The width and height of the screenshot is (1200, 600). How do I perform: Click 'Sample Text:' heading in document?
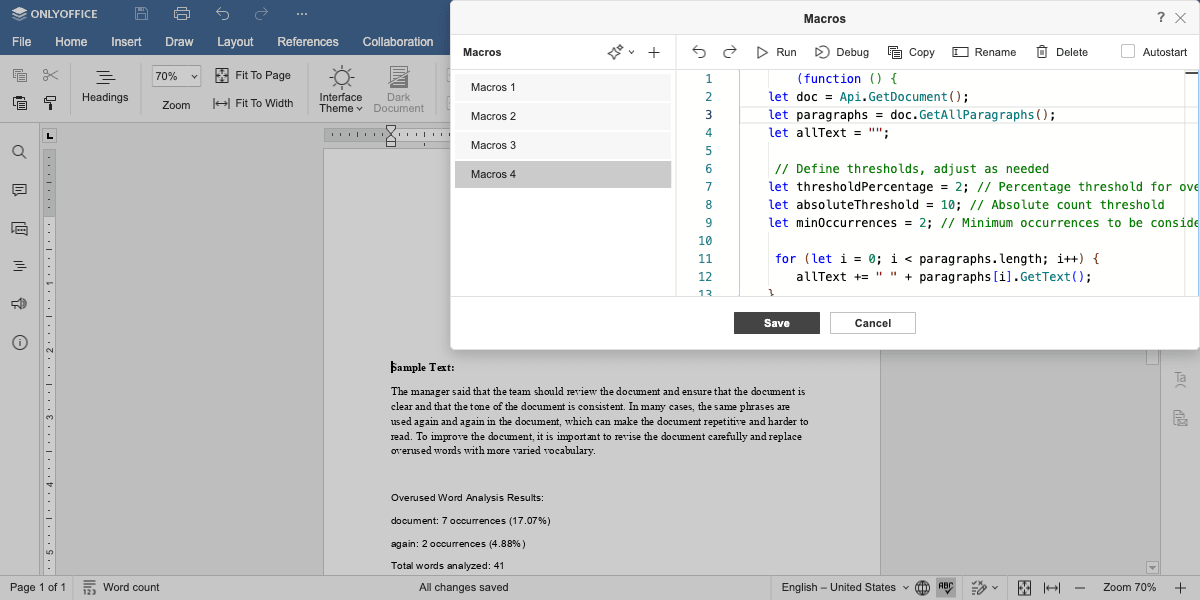pos(423,368)
